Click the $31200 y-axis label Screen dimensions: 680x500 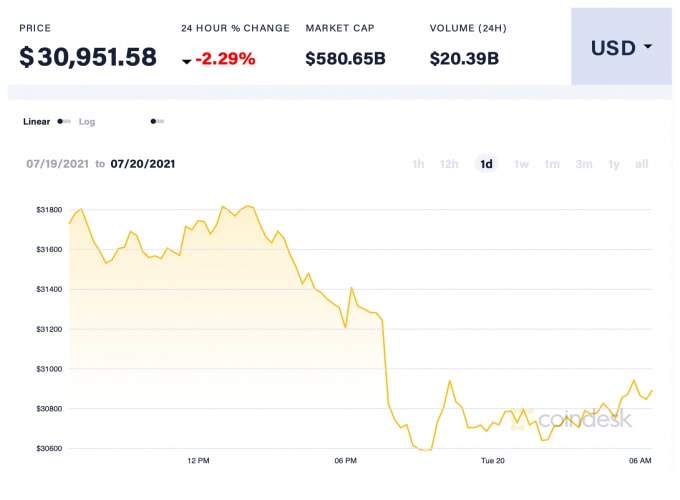coord(49,329)
